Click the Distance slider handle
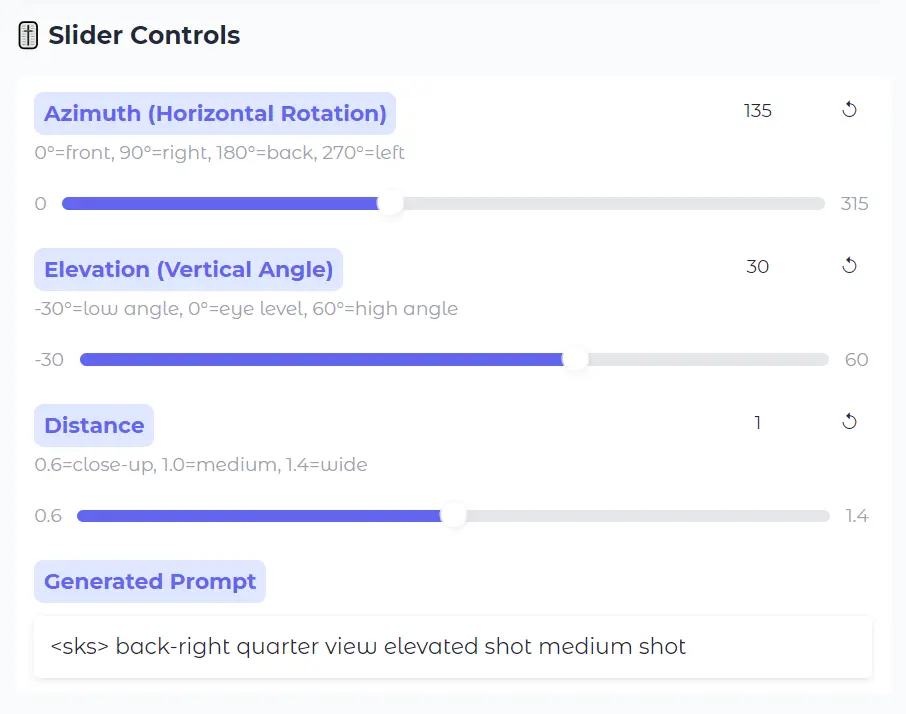The image size is (906, 714). (x=454, y=515)
